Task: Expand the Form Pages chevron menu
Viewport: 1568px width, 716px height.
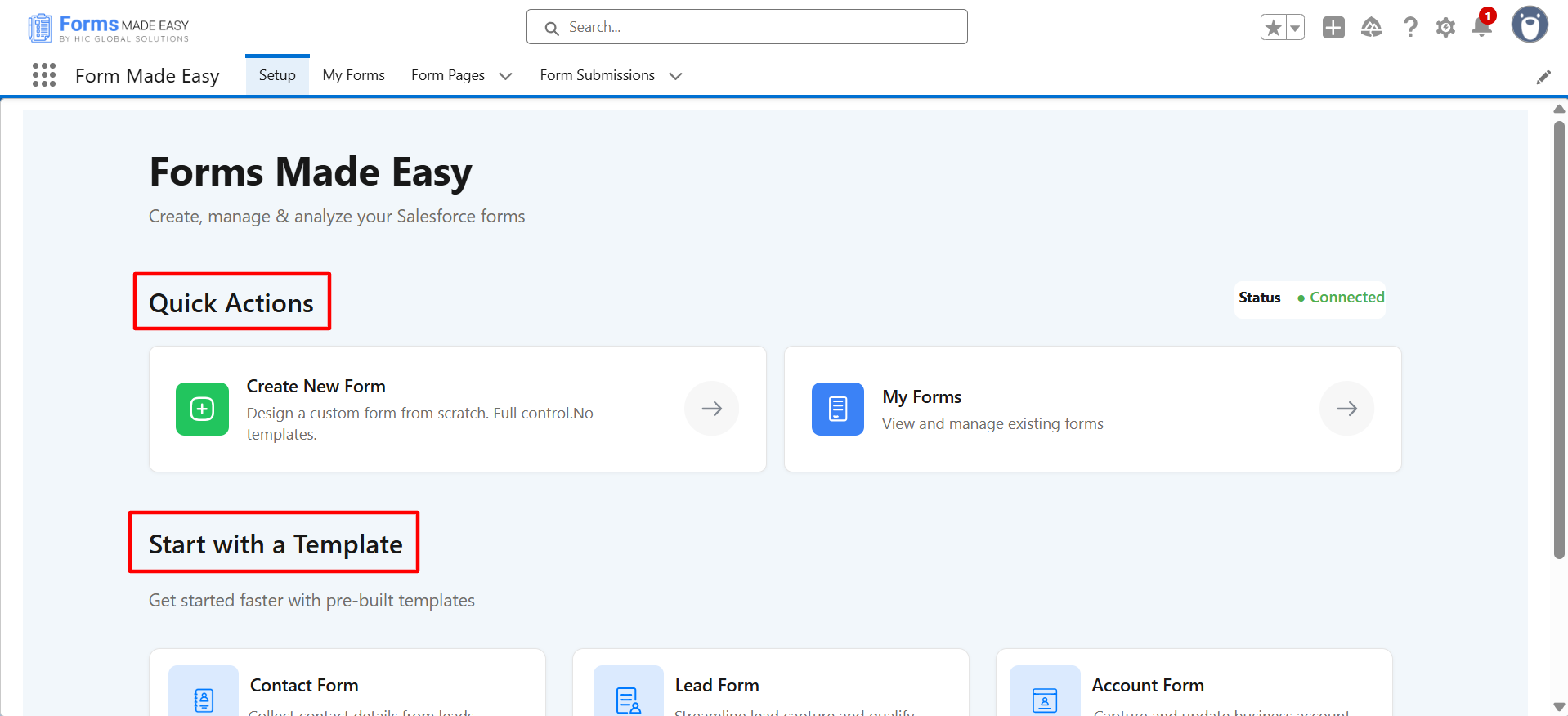Action: pos(505,76)
